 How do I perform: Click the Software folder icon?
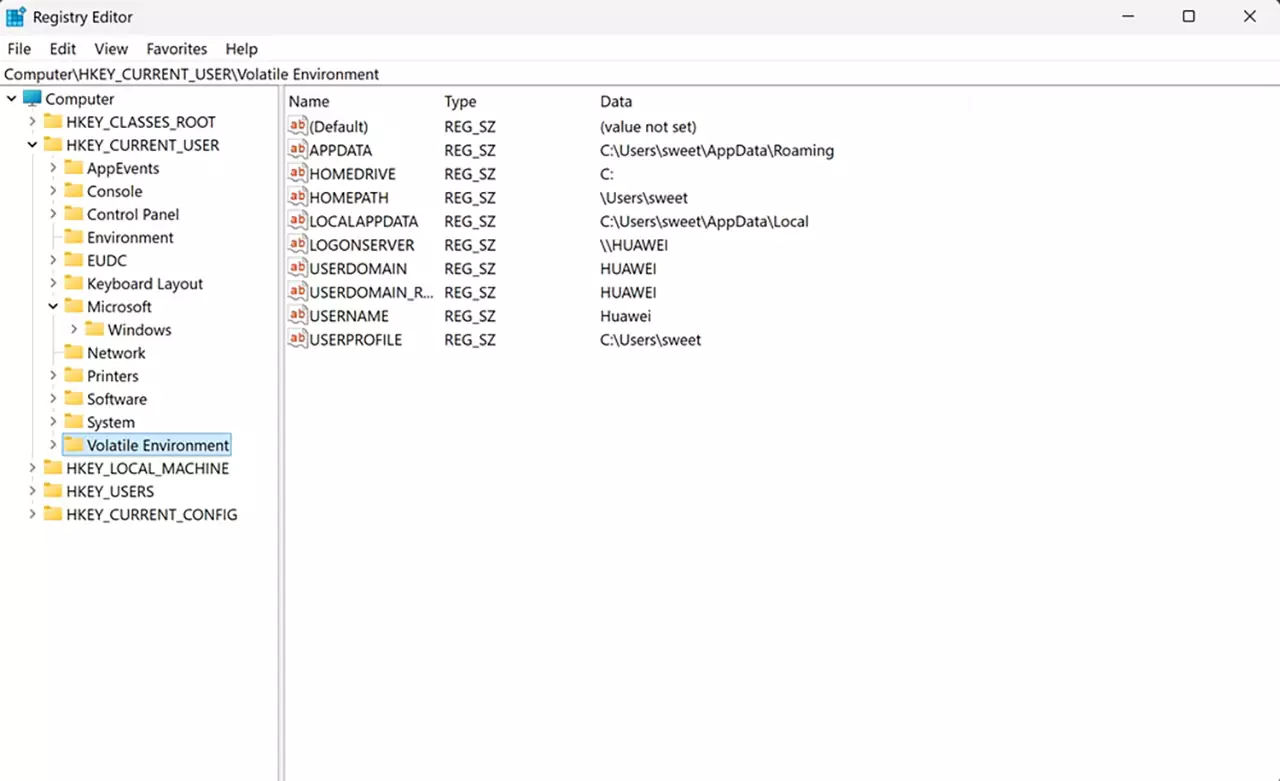73,398
